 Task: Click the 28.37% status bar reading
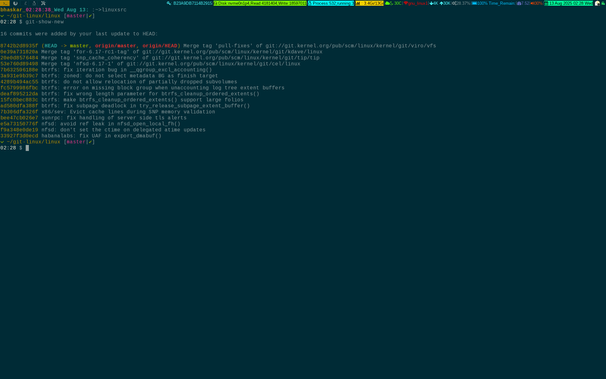coord(461,3)
